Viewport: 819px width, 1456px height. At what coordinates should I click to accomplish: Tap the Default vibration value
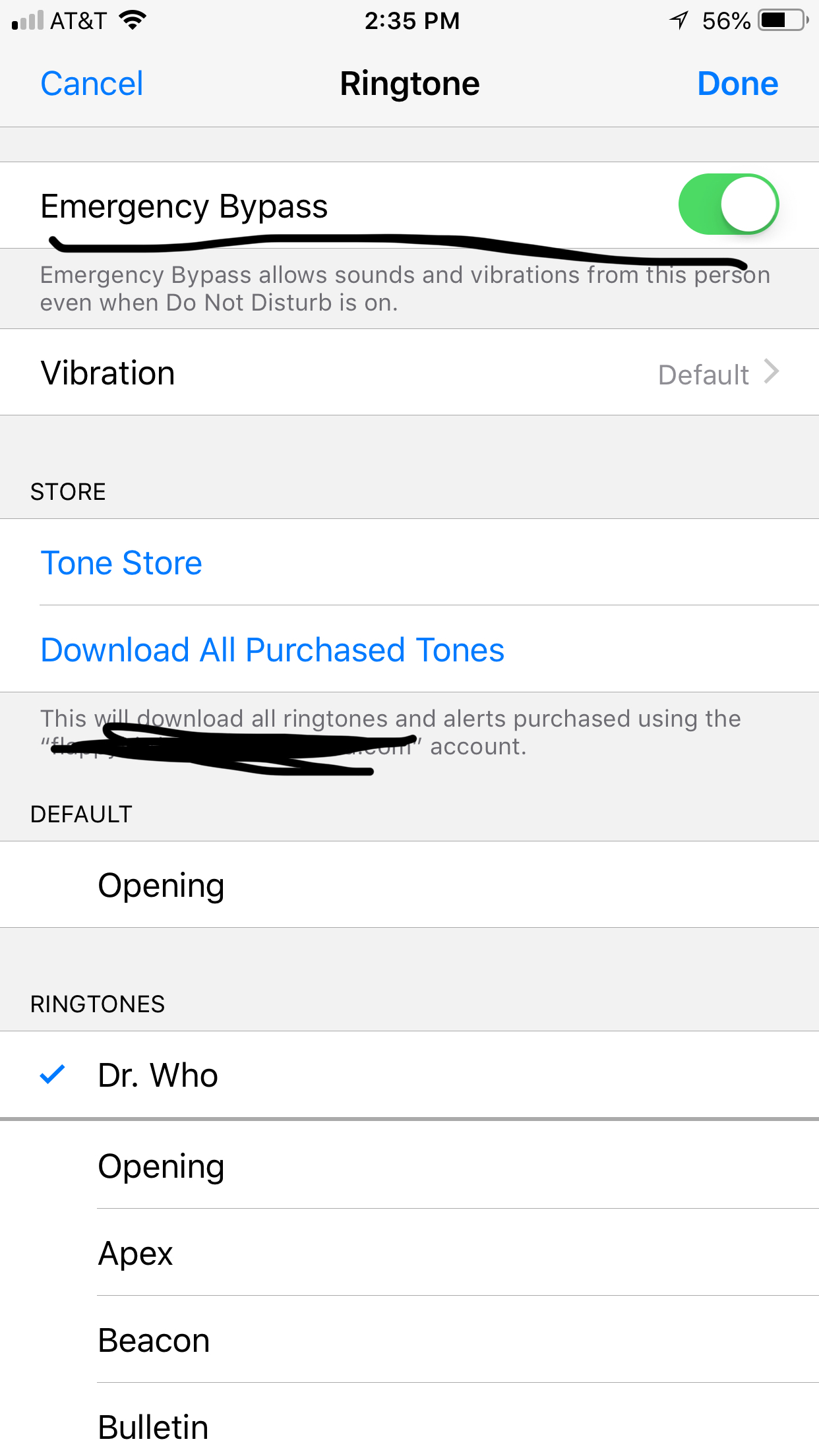pyautogui.click(x=703, y=375)
